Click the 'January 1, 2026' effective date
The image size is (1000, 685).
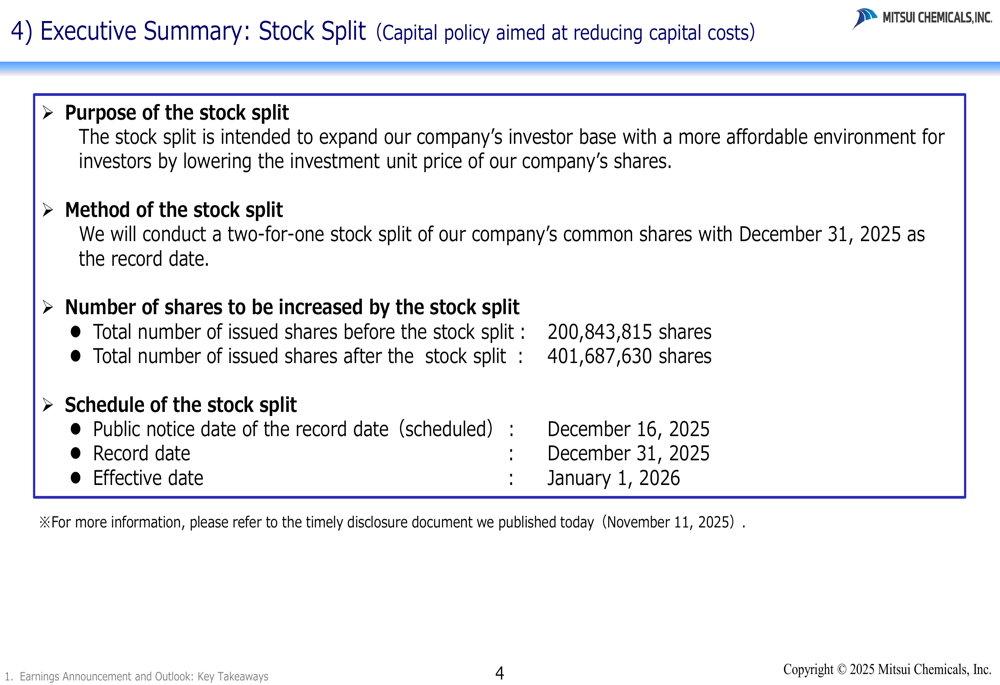click(x=613, y=479)
